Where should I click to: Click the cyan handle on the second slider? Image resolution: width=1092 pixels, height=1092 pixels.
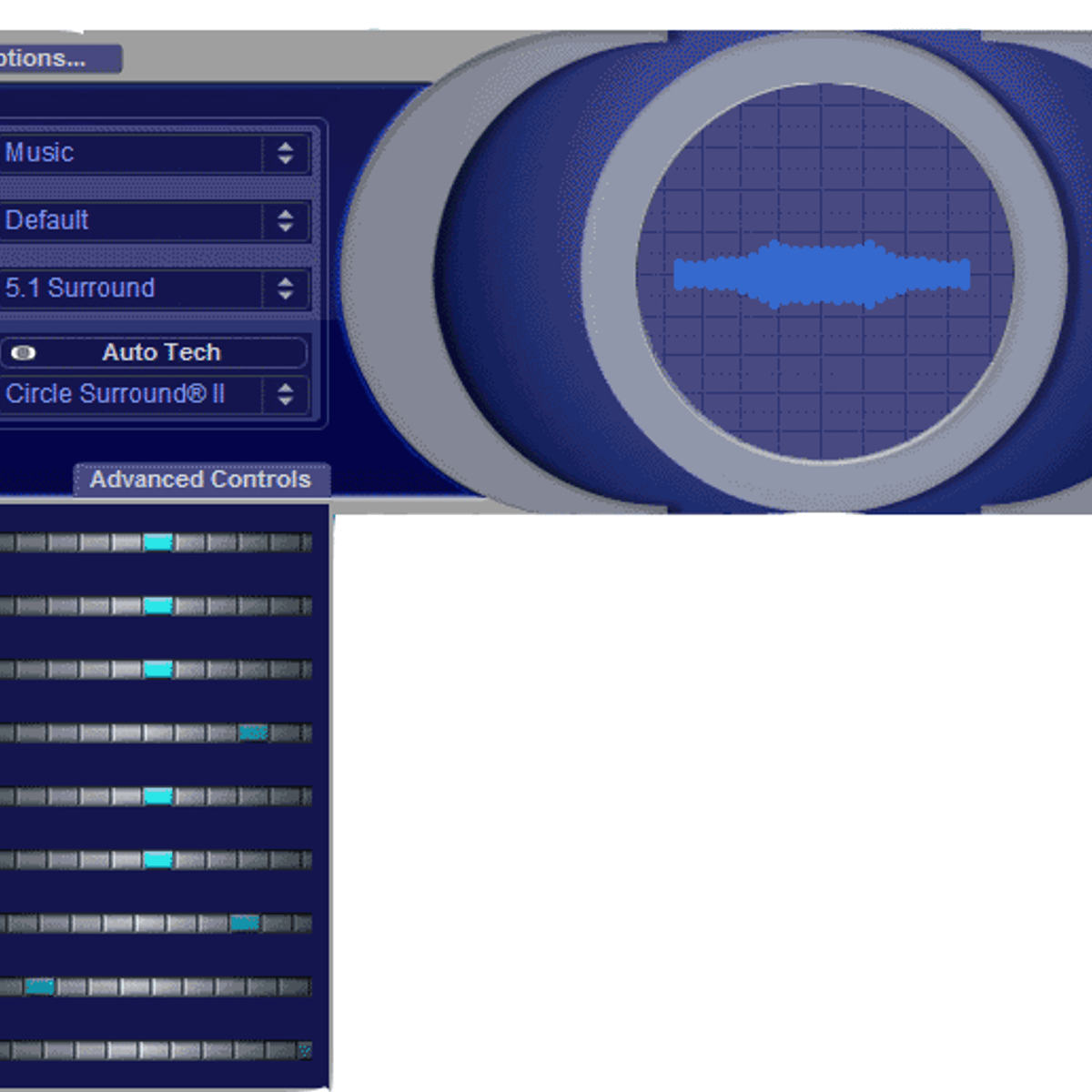pyautogui.click(x=157, y=606)
